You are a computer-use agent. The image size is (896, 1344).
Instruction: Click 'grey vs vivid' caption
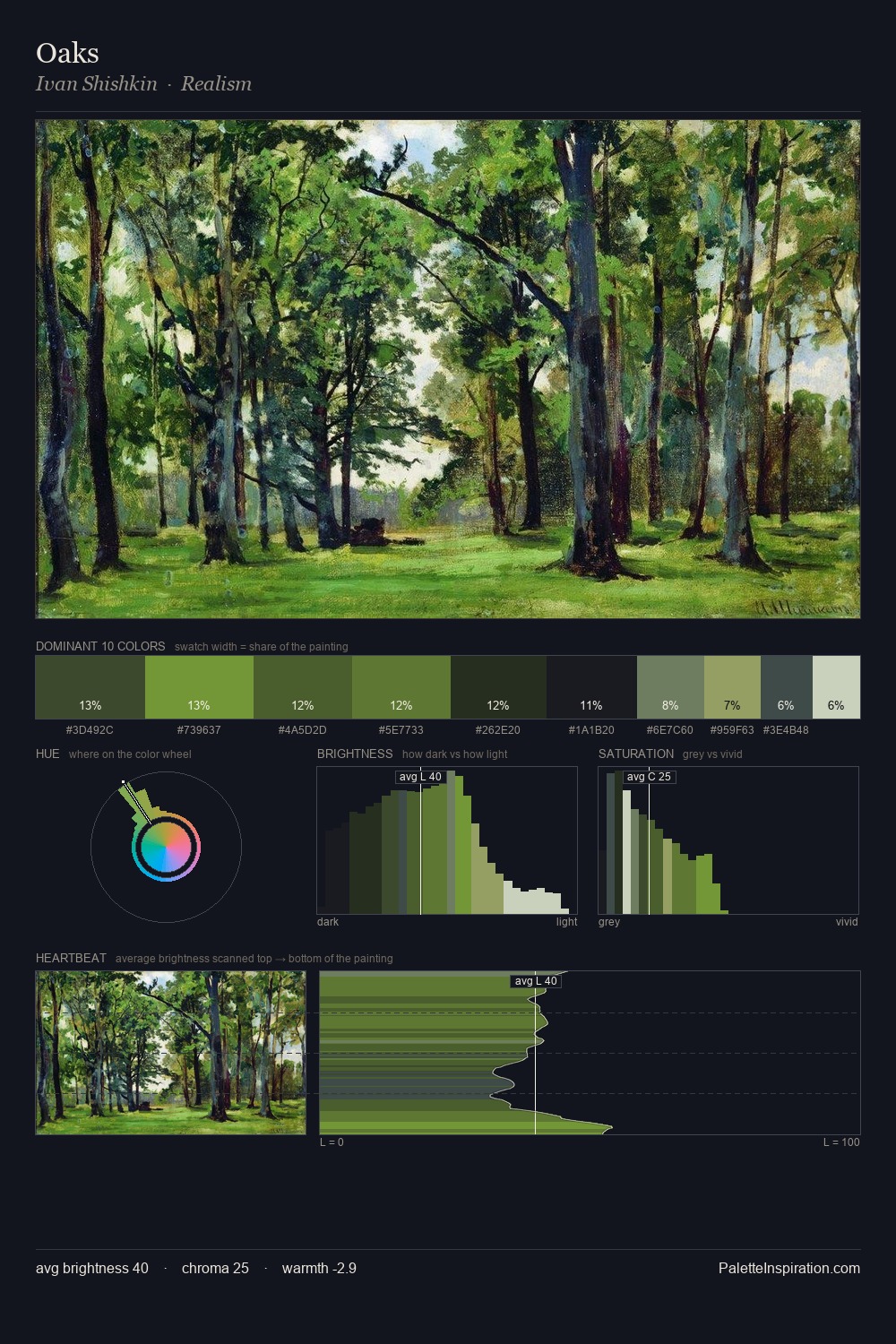pos(712,754)
